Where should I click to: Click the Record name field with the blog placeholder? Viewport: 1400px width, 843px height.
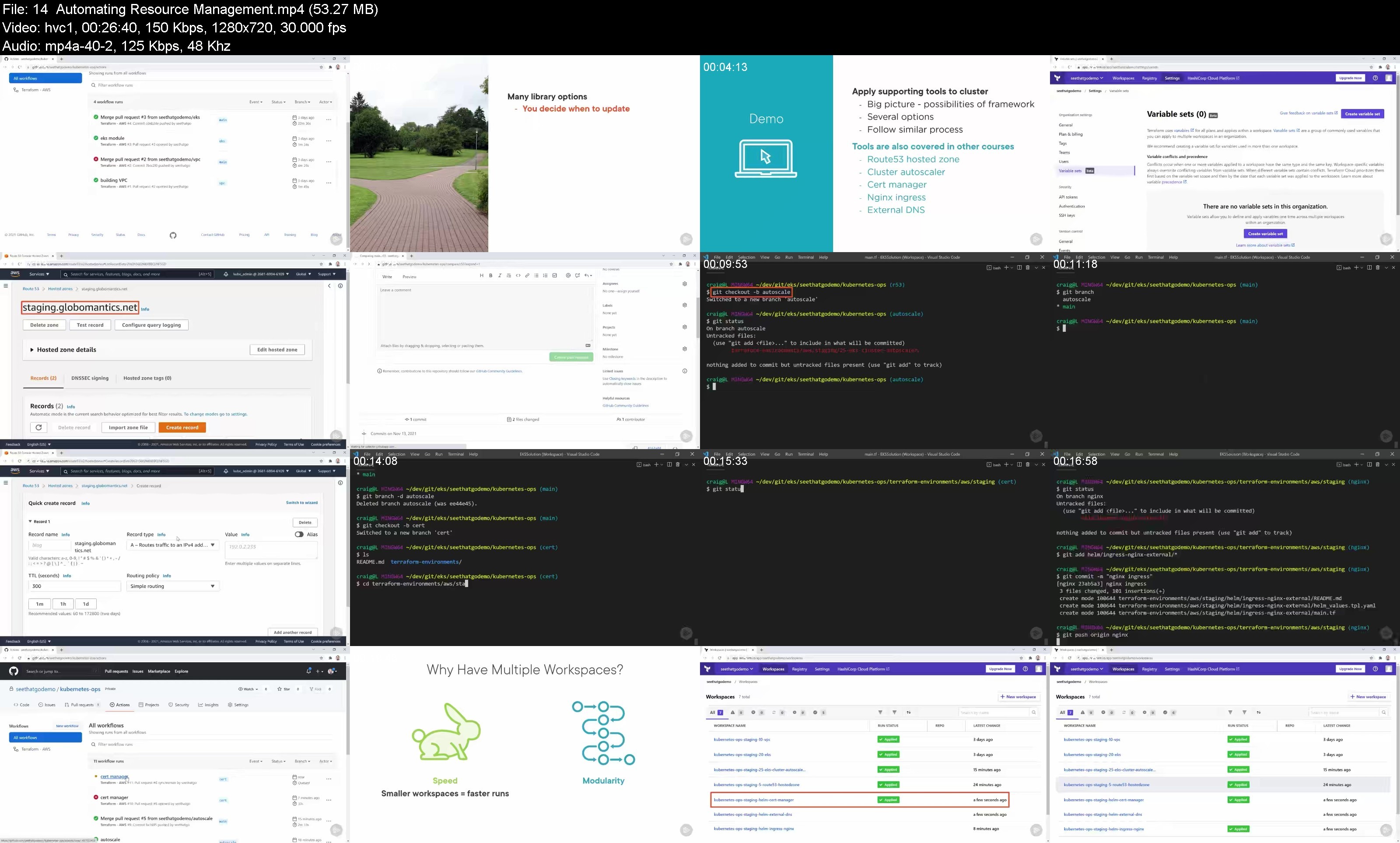point(49,545)
